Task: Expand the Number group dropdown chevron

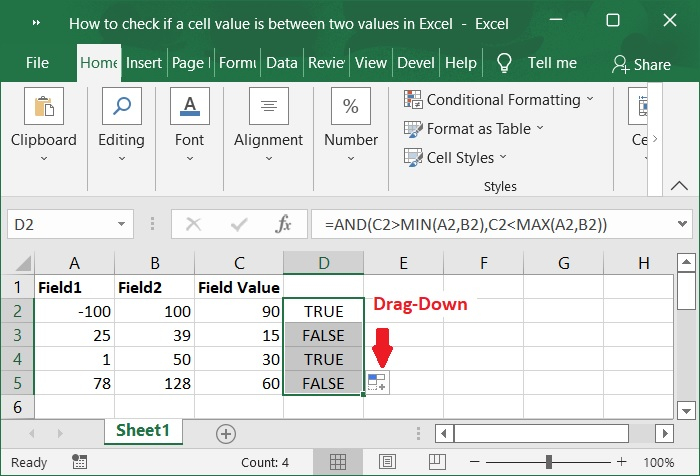Action: (351, 159)
